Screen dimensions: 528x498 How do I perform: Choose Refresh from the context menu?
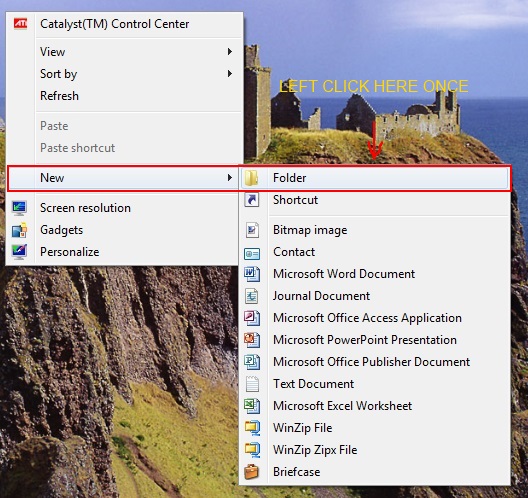click(125, 96)
